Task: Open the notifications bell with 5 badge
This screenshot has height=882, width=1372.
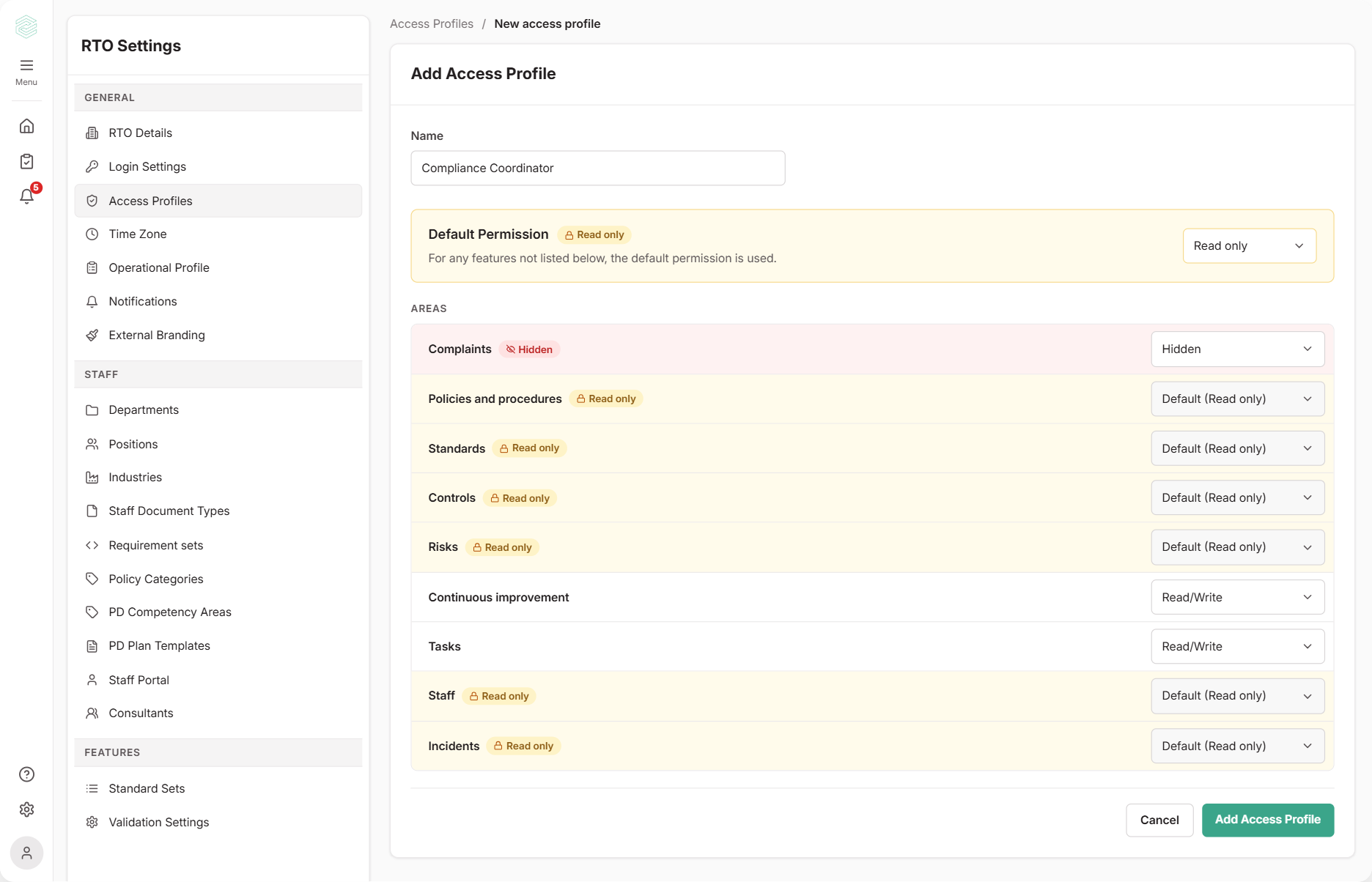Action: coord(28,196)
